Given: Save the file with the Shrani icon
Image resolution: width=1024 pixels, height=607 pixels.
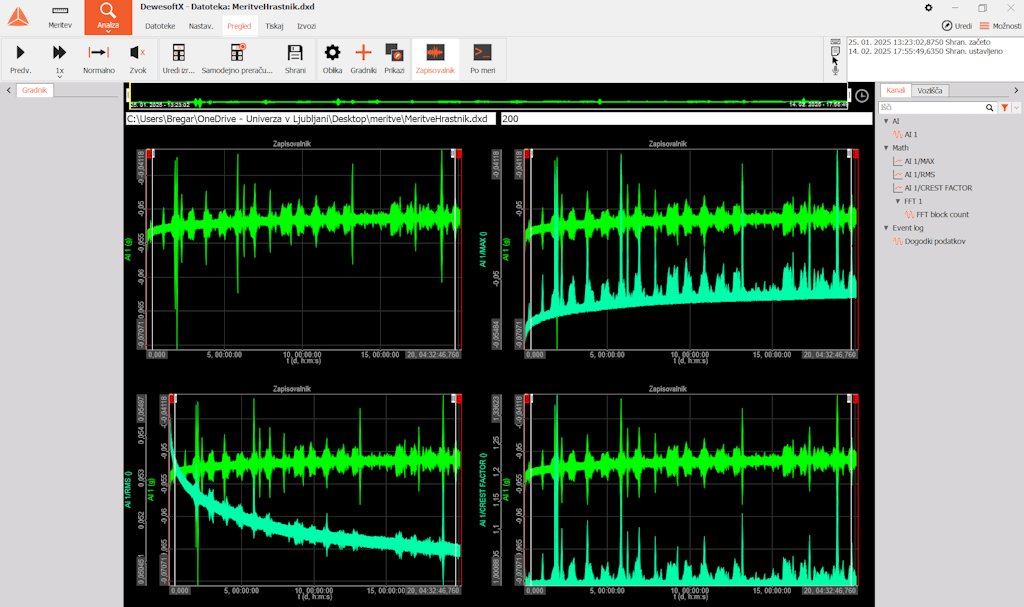Looking at the screenshot, I should click(295, 52).
